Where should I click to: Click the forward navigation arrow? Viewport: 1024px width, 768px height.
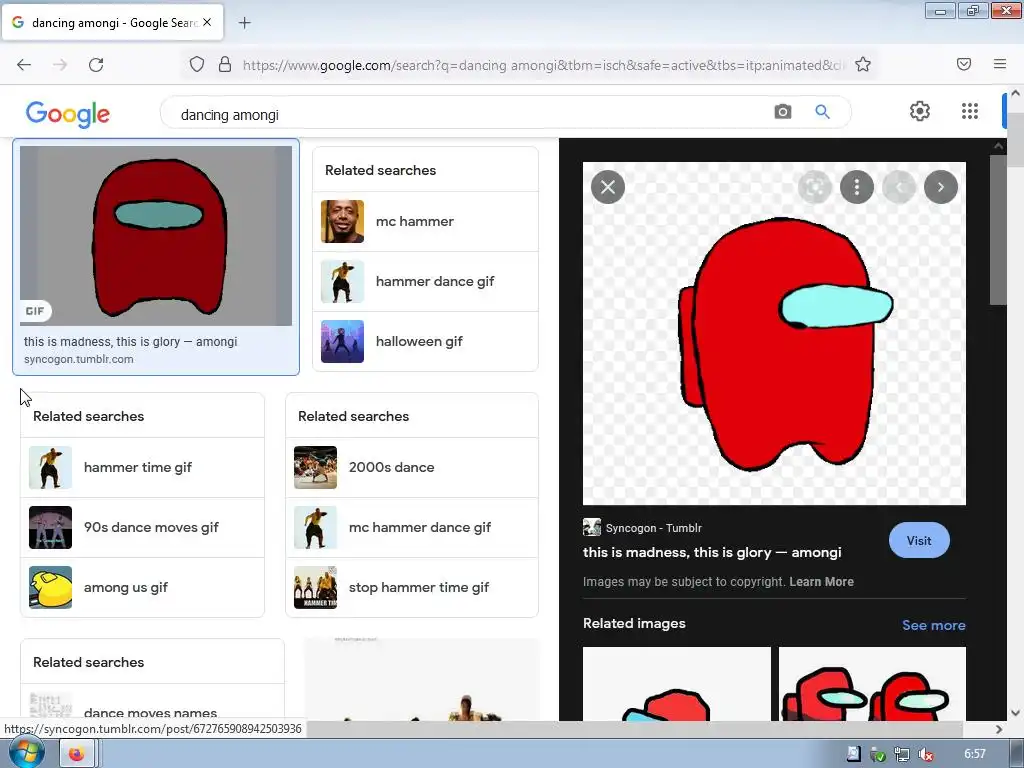pos(60,65)
